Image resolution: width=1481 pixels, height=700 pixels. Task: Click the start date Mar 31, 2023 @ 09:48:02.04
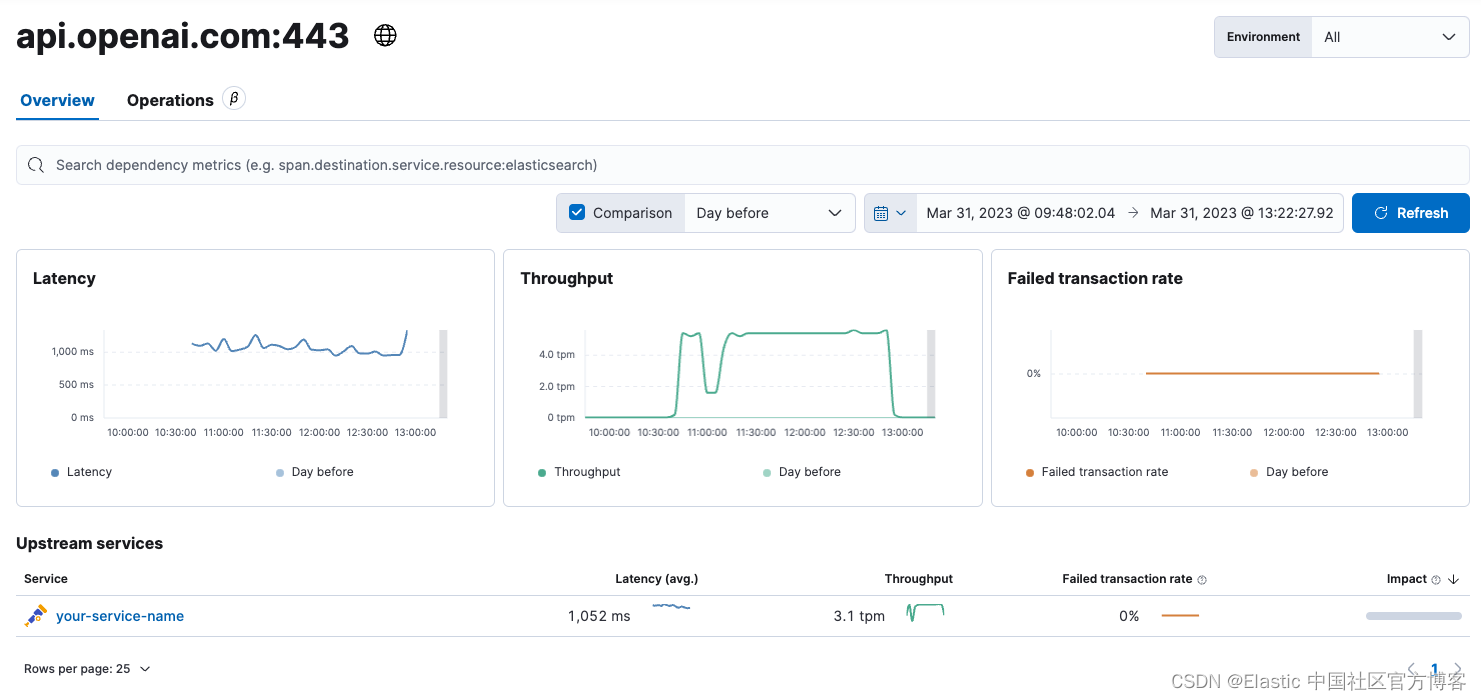pos(1020,213)
